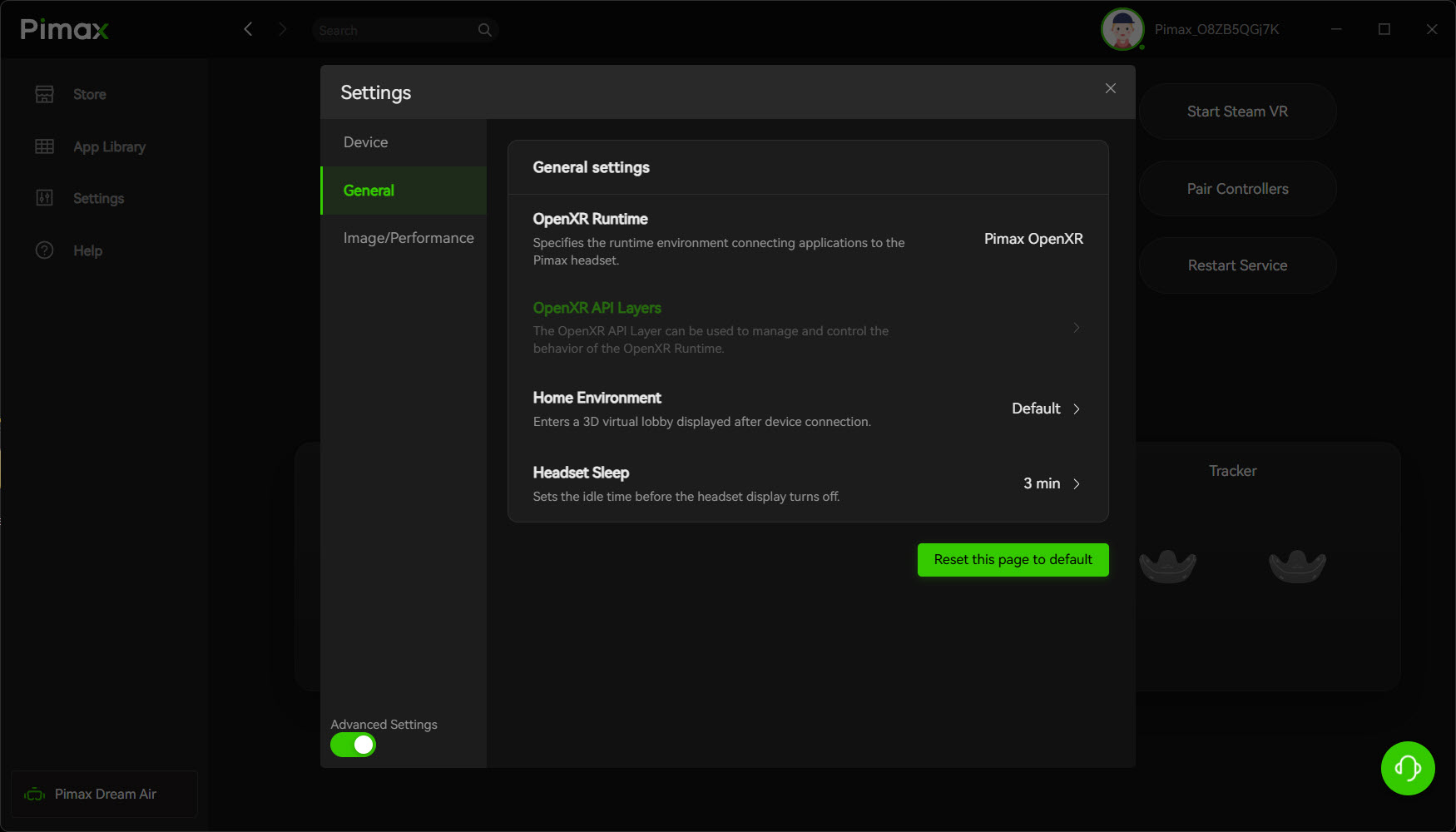Turn off the Advanced Settings switch
1456x832 pixels.
click(354, 745)
